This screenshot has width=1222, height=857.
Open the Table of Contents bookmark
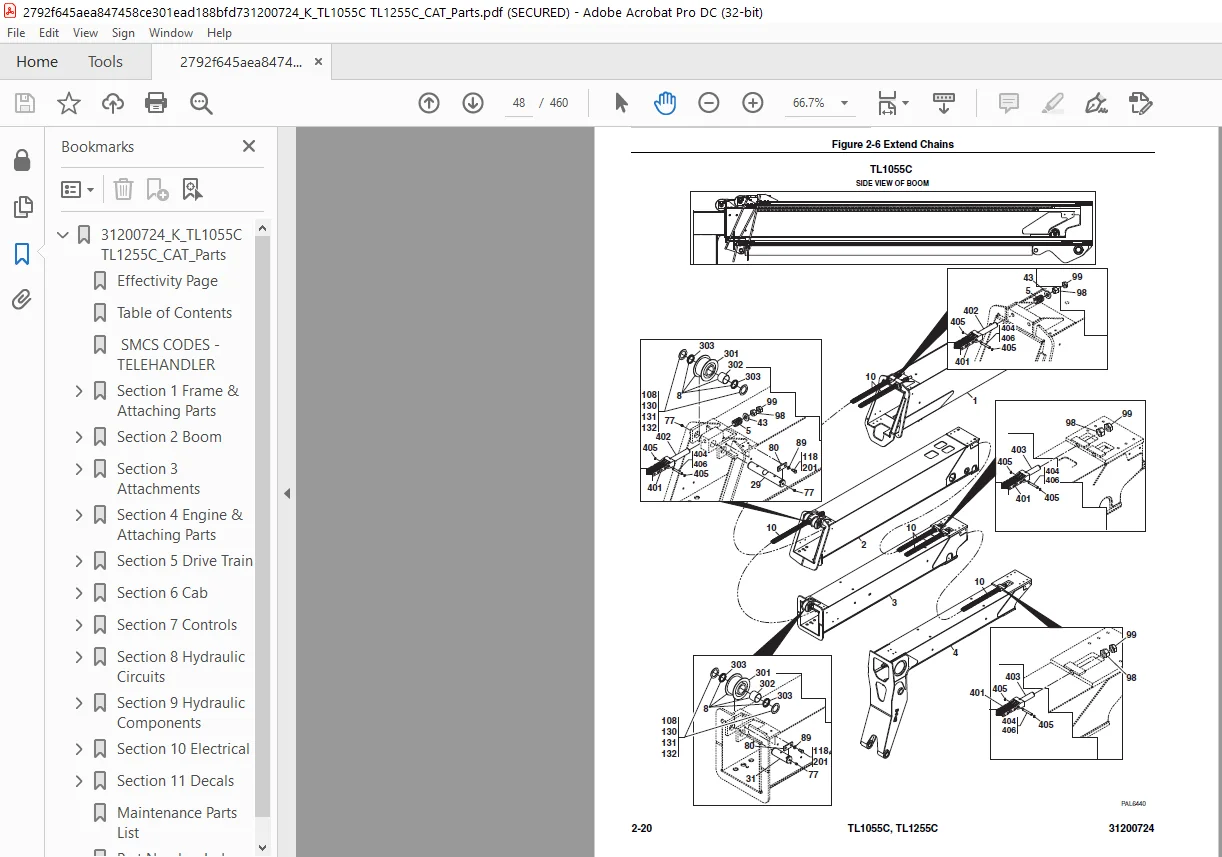click(174, 313)
